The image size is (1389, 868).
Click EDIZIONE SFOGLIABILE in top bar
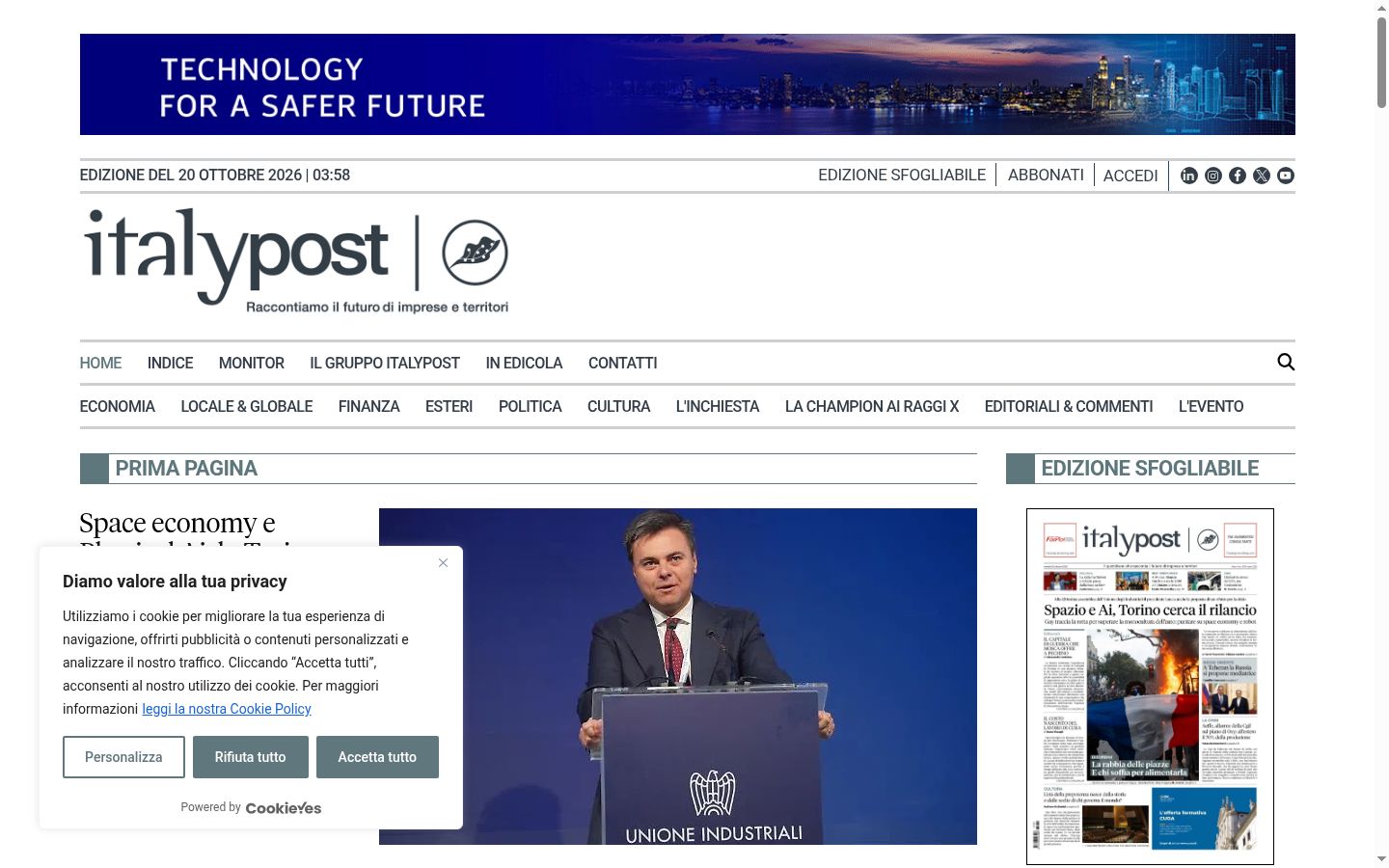pos(902,175)
